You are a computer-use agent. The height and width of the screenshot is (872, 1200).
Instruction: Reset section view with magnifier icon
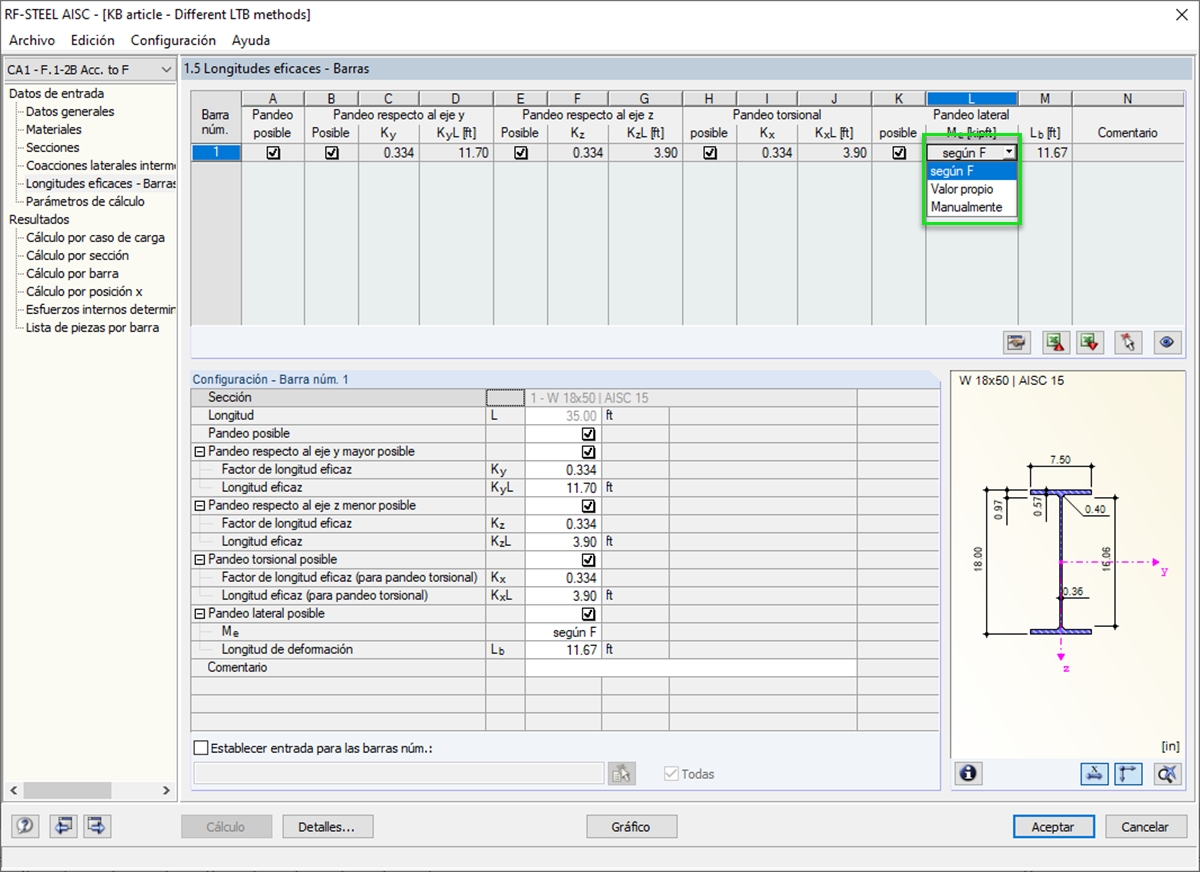coord(1167,773)
